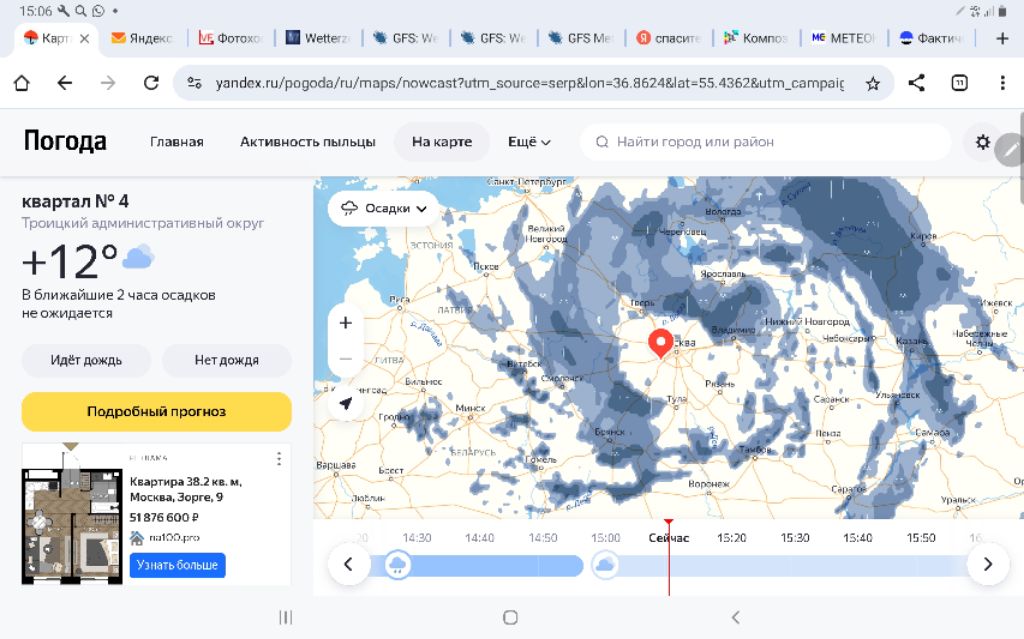Screen dimensions: 1024x639
Task: Click Узнать больше in the ad
Action: pos(177,565)
